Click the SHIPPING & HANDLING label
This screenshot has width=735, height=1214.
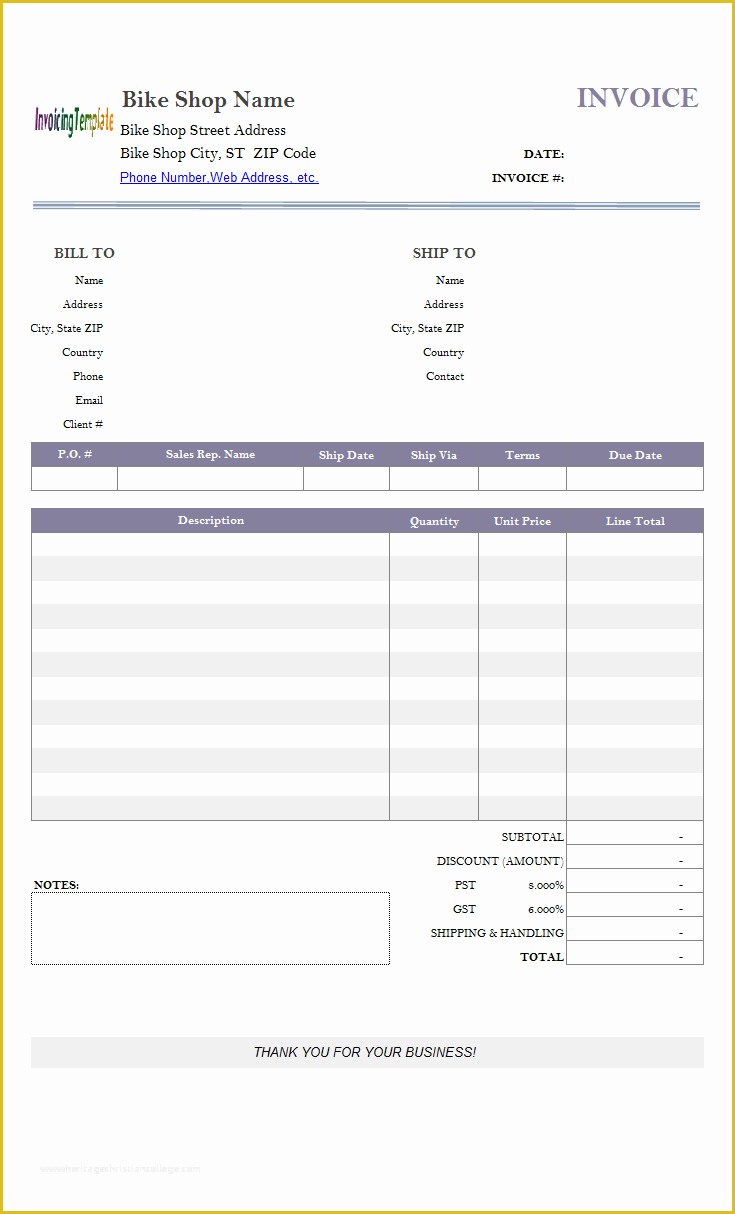coord(497,933)
